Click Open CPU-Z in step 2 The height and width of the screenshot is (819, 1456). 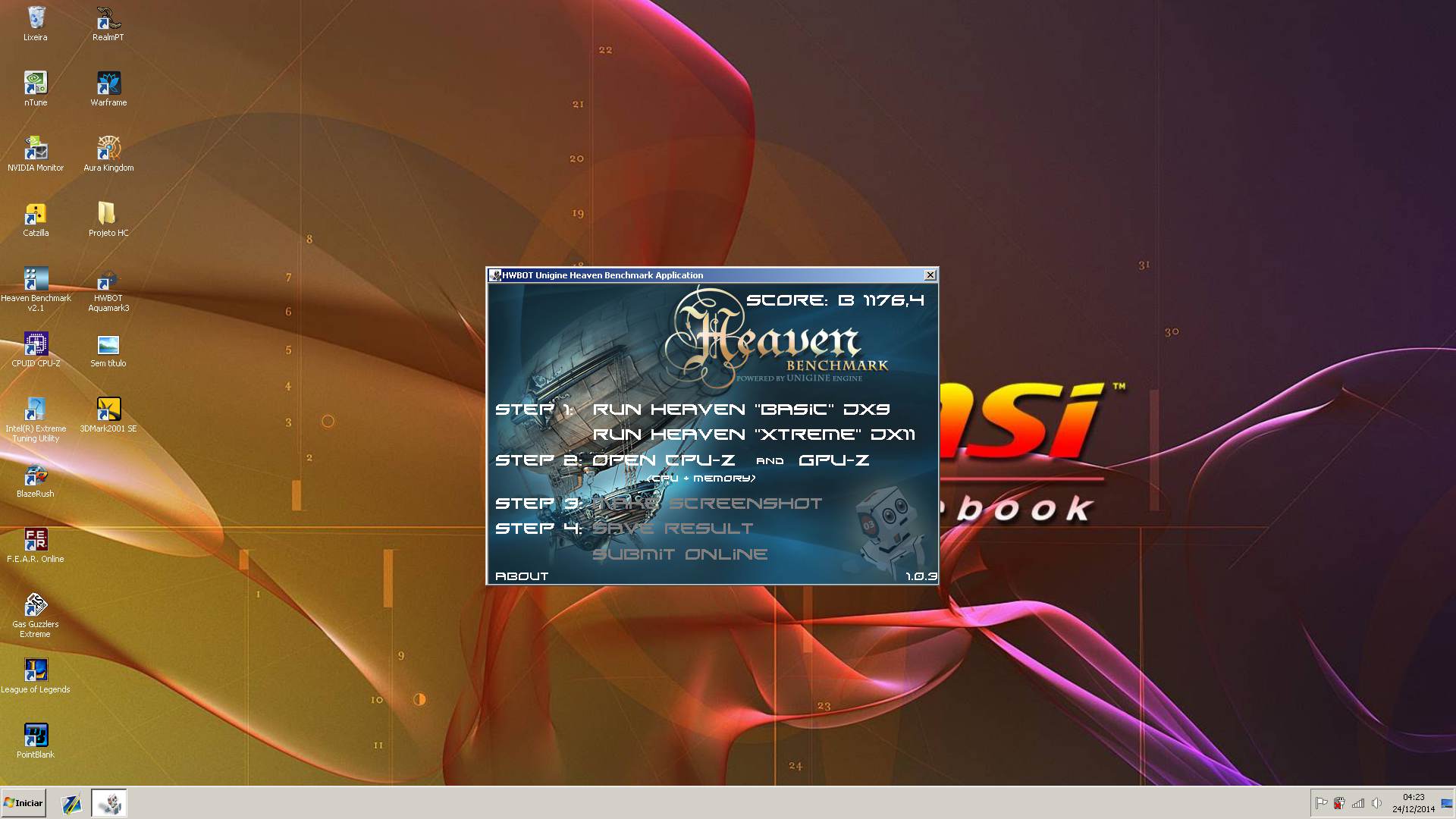coord(664,460)
